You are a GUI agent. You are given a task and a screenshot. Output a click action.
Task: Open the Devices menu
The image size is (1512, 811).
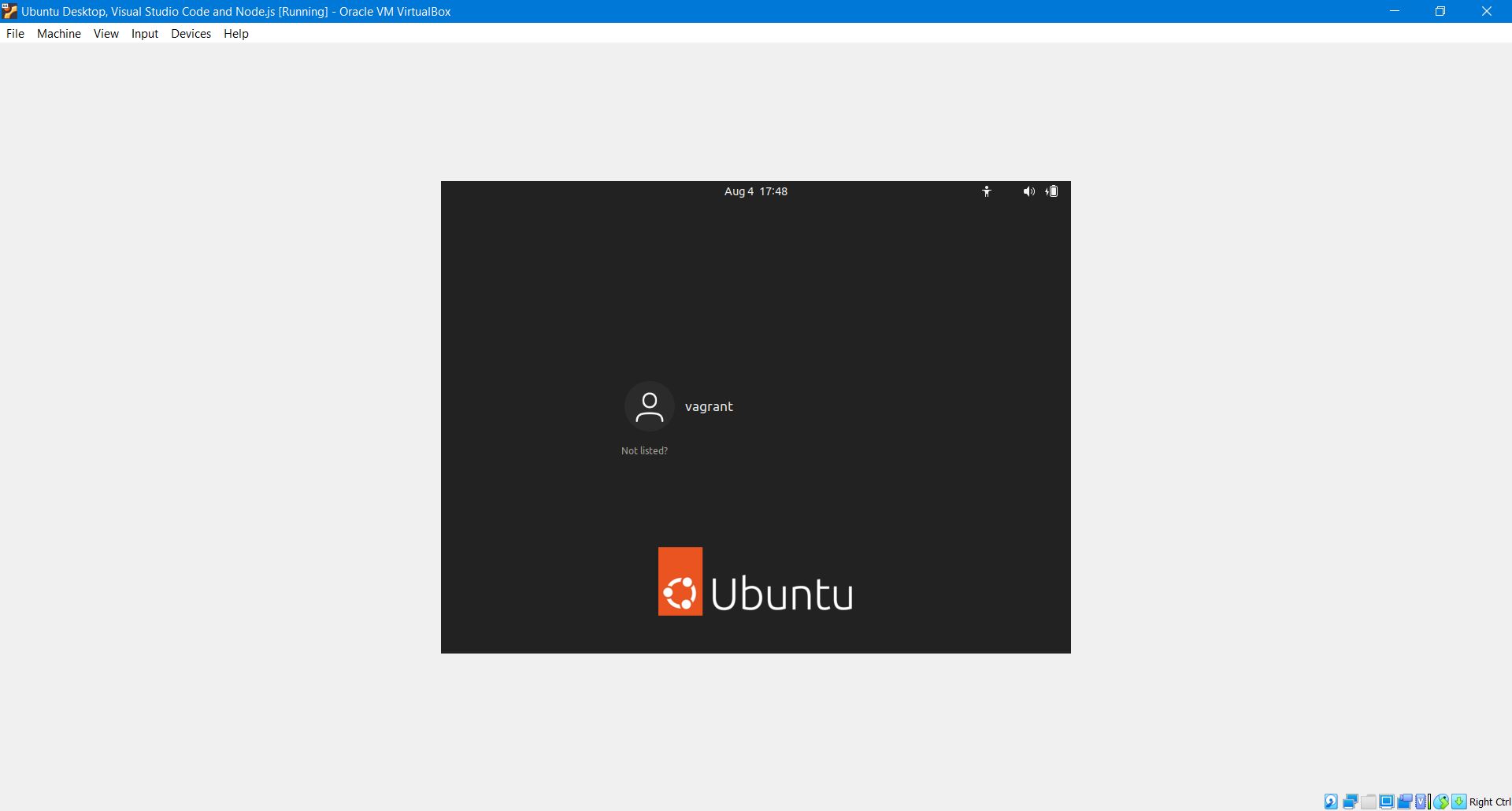pos(191,34)
